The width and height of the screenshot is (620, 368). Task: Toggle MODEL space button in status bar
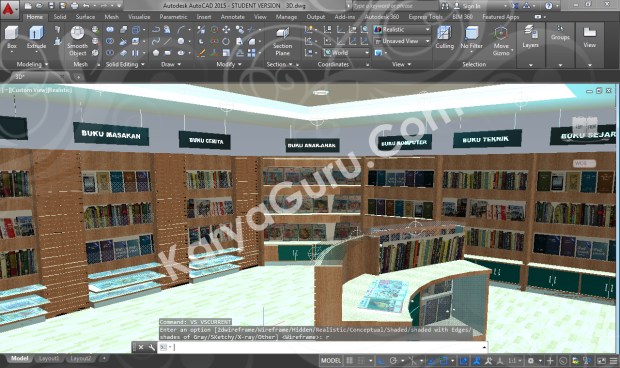tap(331, 360)
